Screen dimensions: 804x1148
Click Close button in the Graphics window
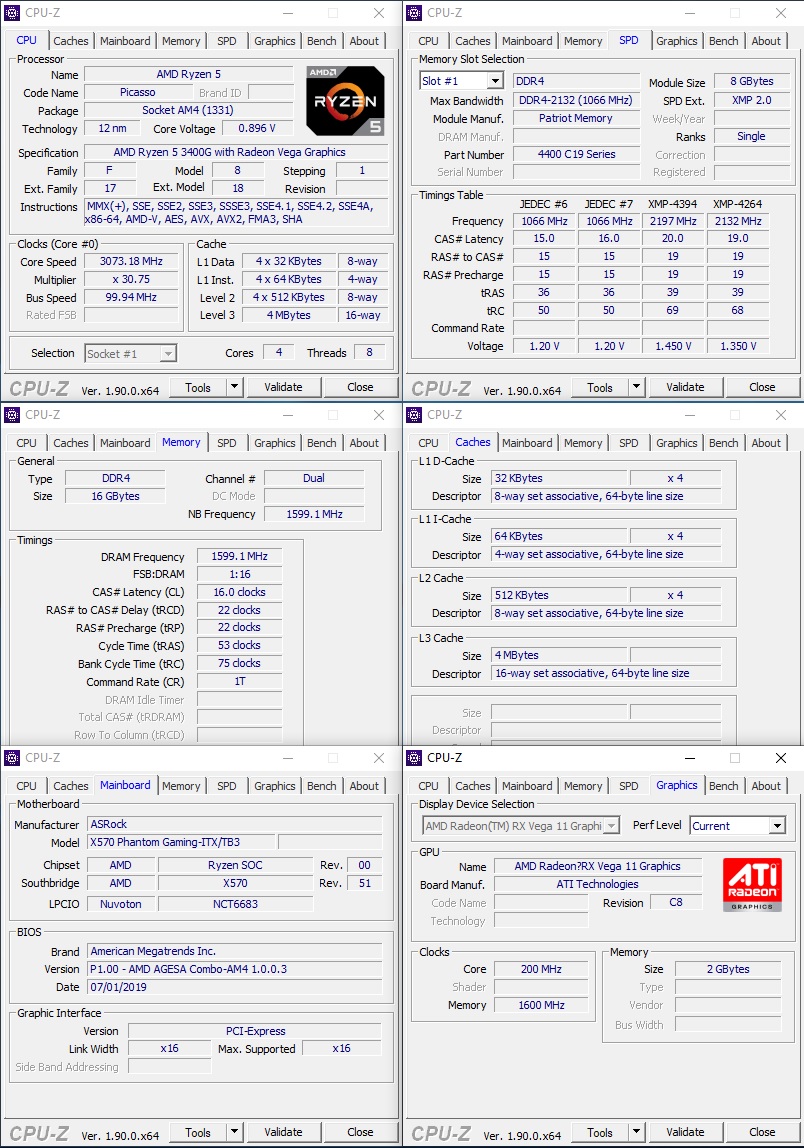coord(762,1132)
